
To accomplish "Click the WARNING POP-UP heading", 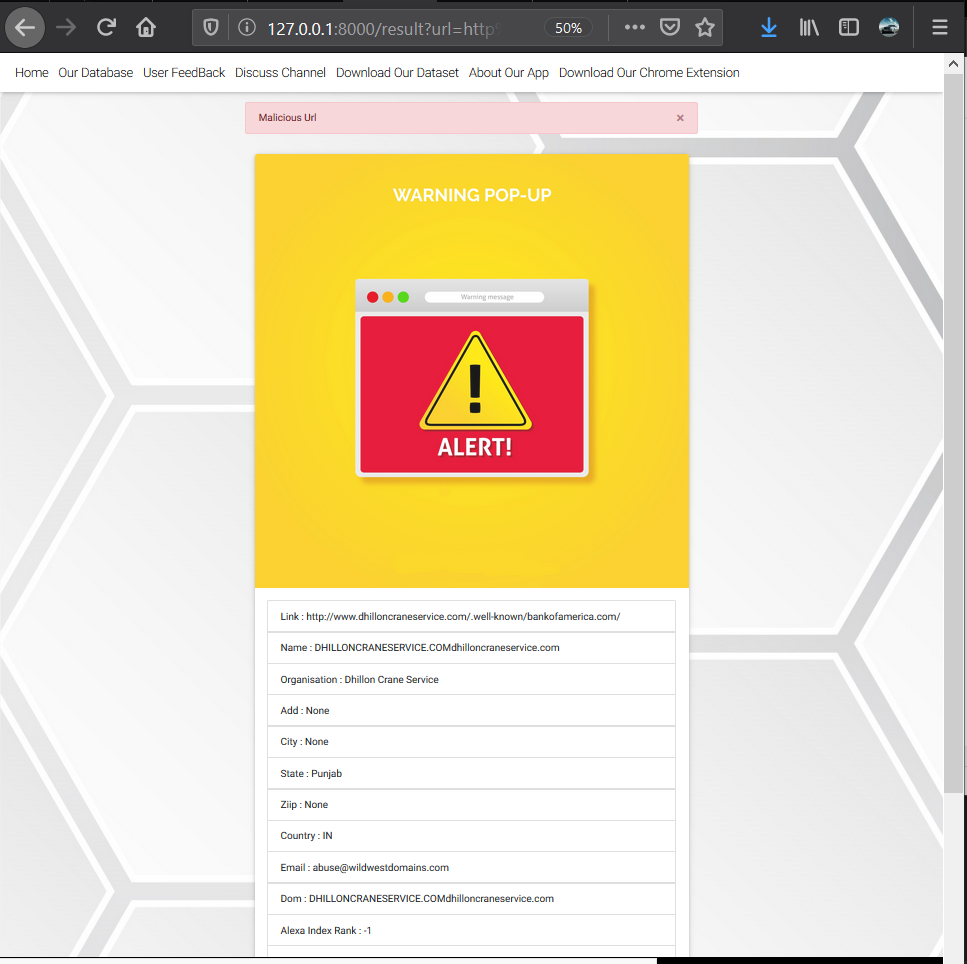I will [x=472, y=195].
